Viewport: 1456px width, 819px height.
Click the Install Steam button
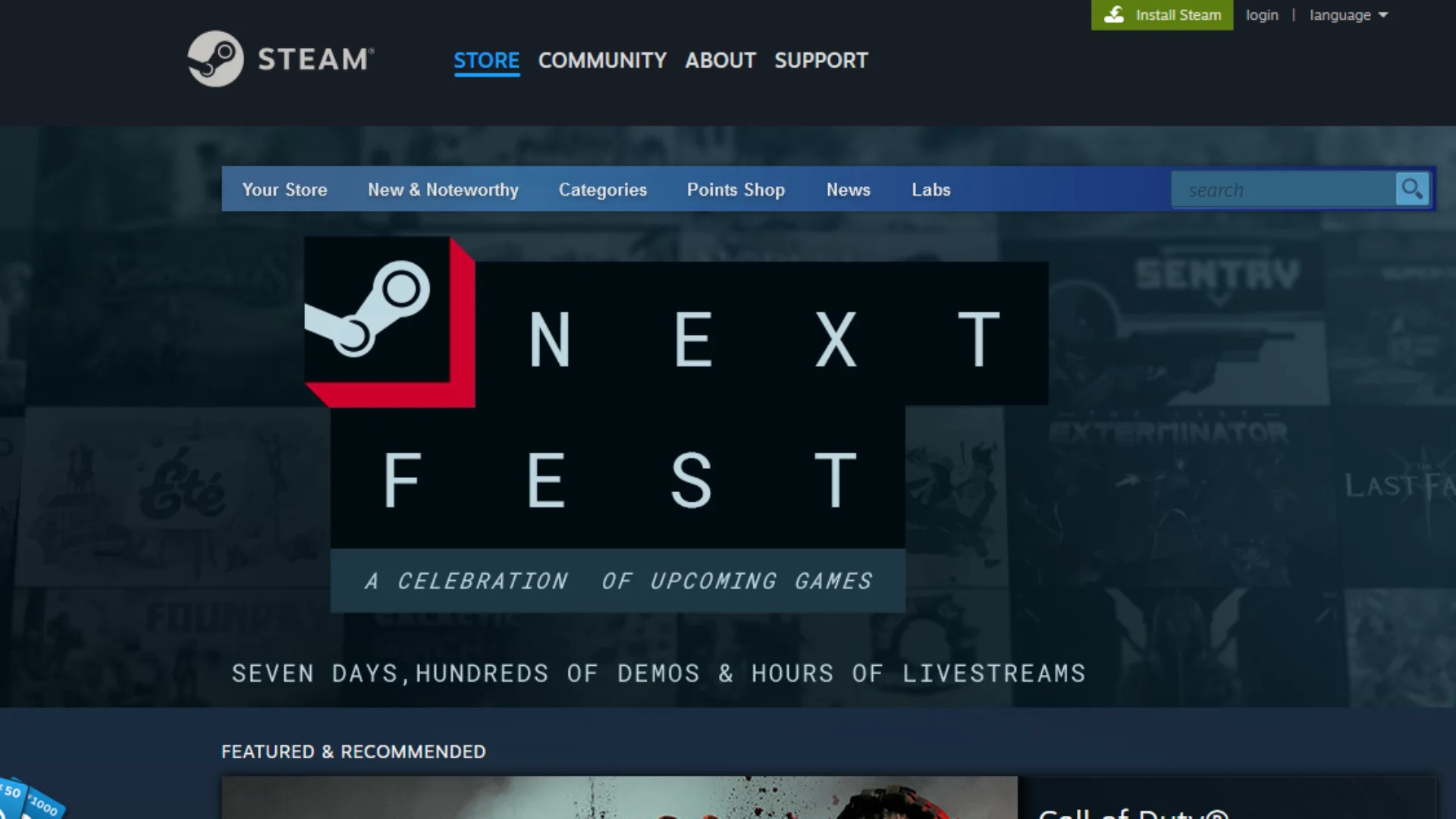(1162, 15)
